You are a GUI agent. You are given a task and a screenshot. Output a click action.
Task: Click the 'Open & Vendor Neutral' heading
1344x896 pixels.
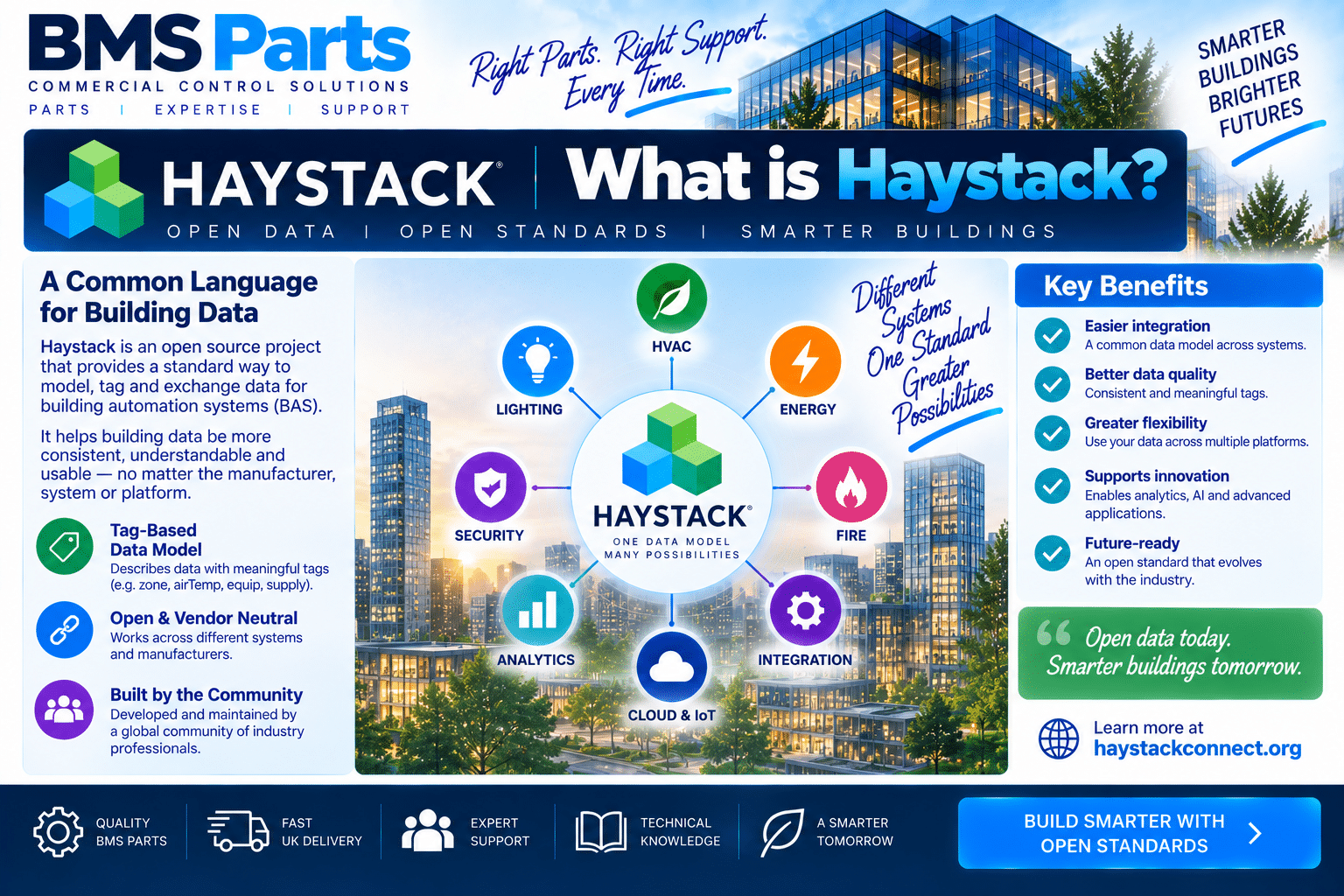click(204, 618)
